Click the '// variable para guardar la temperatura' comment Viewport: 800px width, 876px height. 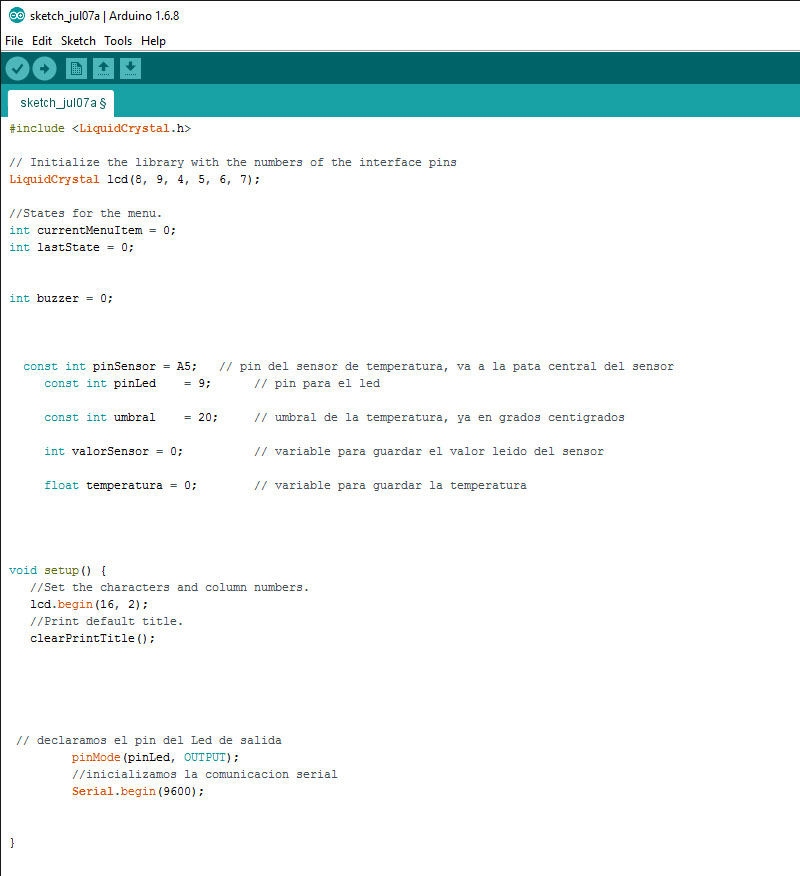pyautogui.click(x=390, y=485)
